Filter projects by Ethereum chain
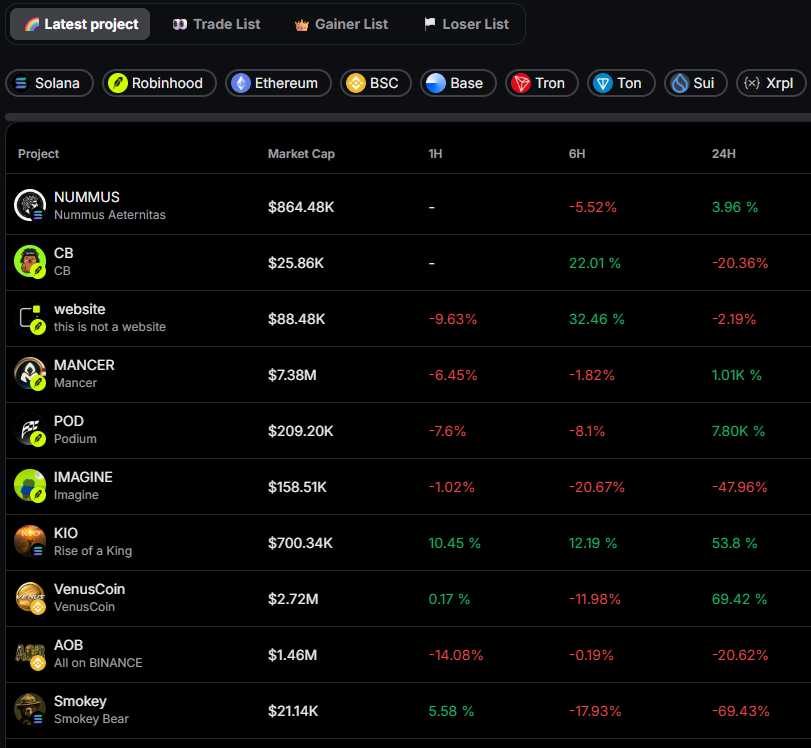Viewport: 811px width, 748px height. point(278,83)
